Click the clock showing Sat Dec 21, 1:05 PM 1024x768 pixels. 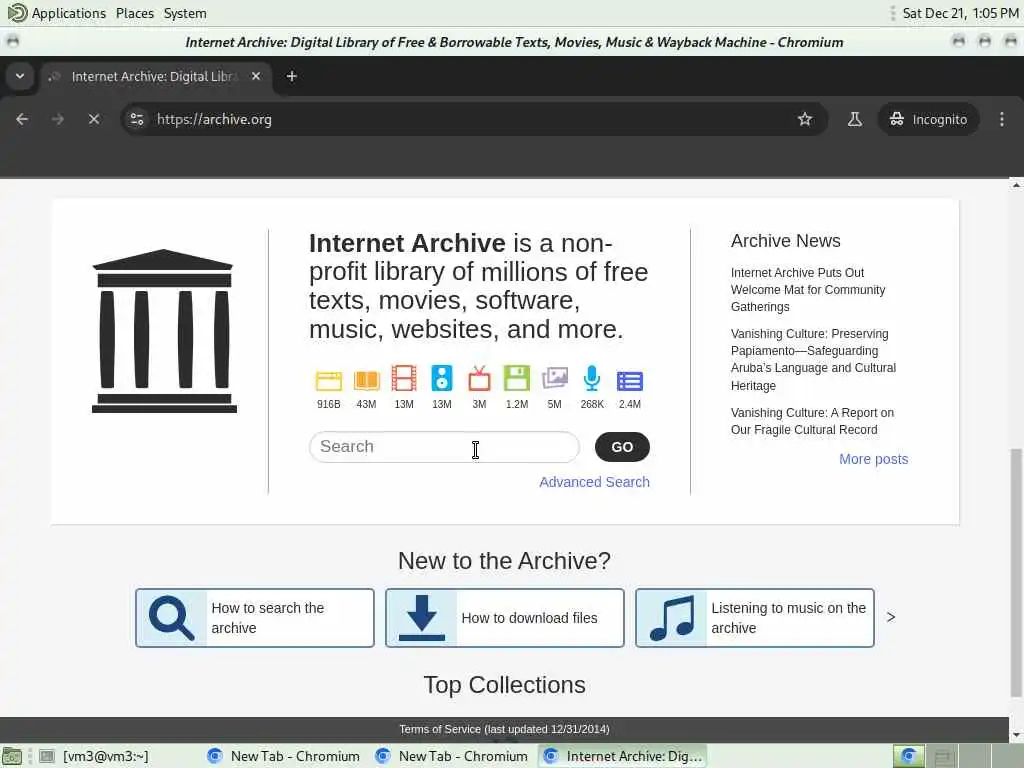tap(960, 13)
